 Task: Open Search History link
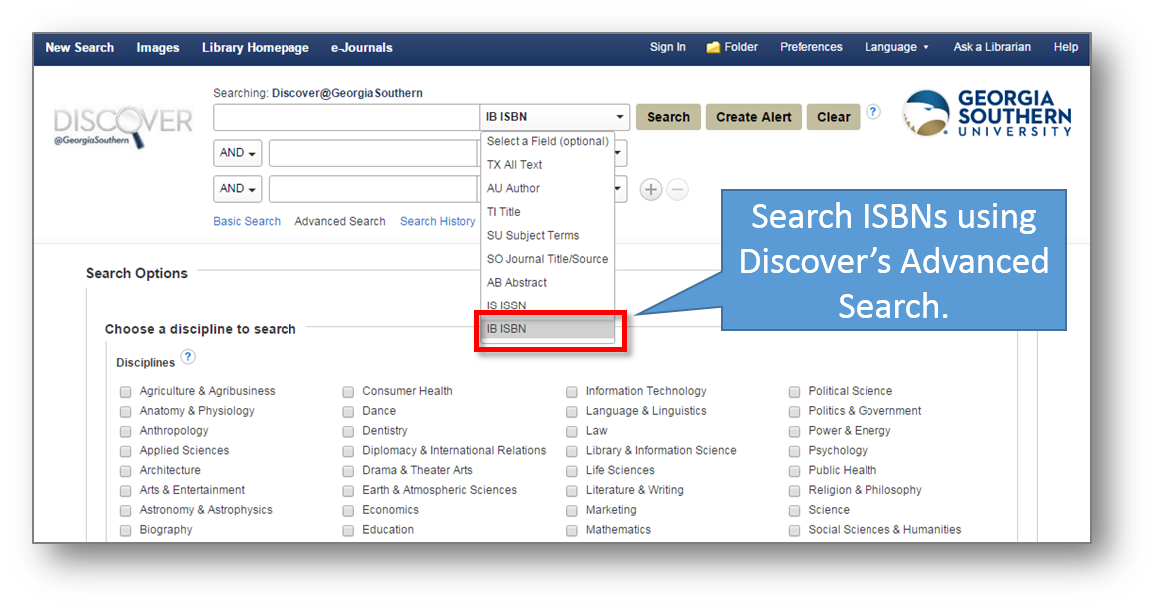pyautogui.click(x=438, y=221)
